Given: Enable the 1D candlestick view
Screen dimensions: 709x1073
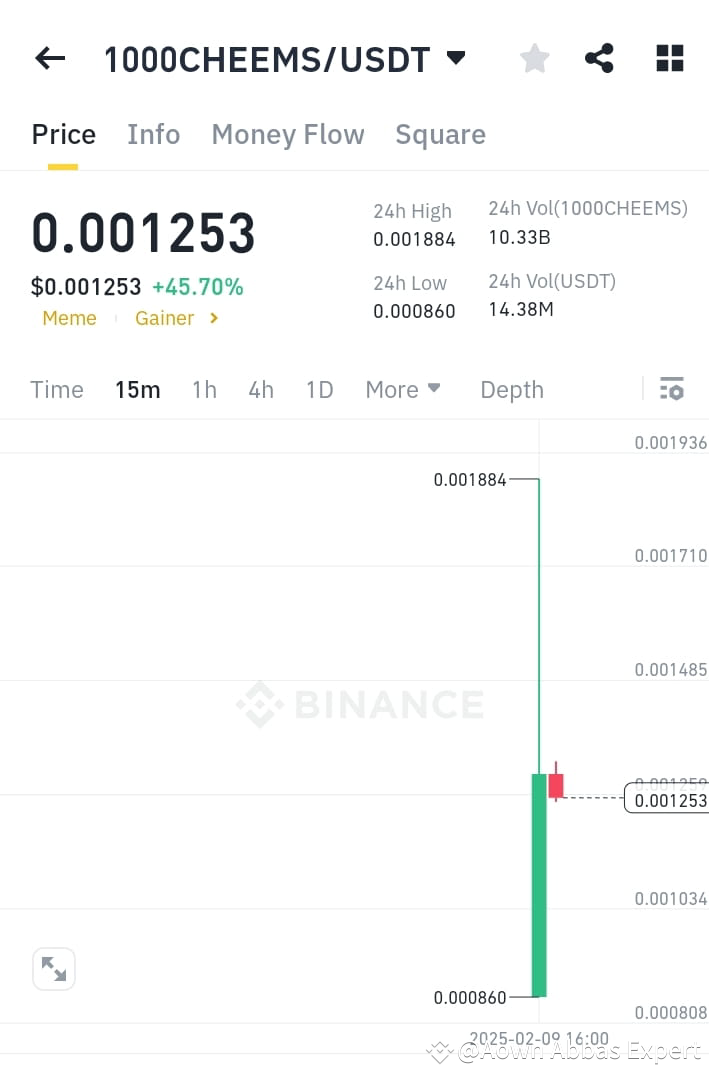Looking at the screenshot, I should [x=319, y=390].
